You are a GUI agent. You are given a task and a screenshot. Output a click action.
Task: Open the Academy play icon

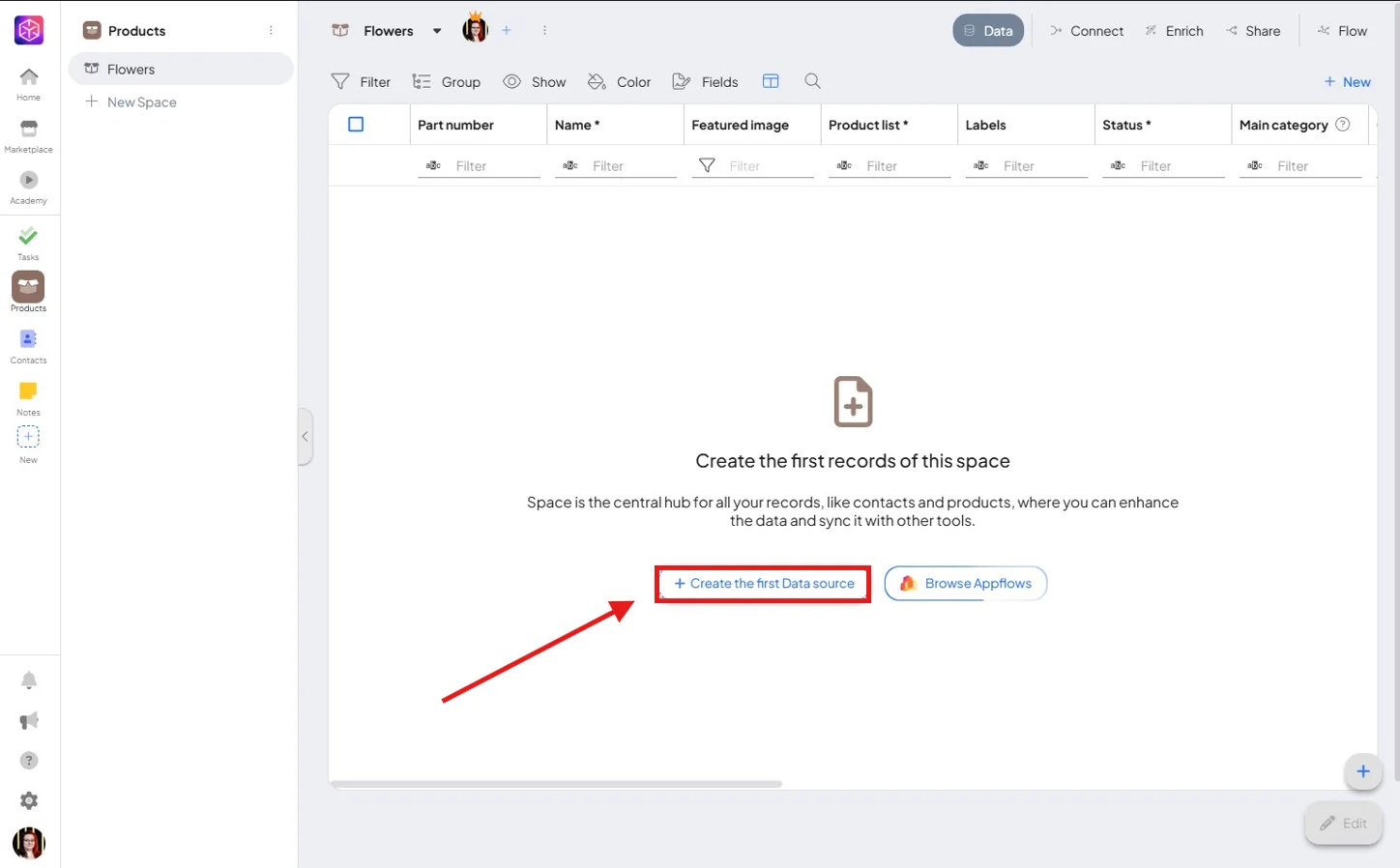click(x=28, y=180)
